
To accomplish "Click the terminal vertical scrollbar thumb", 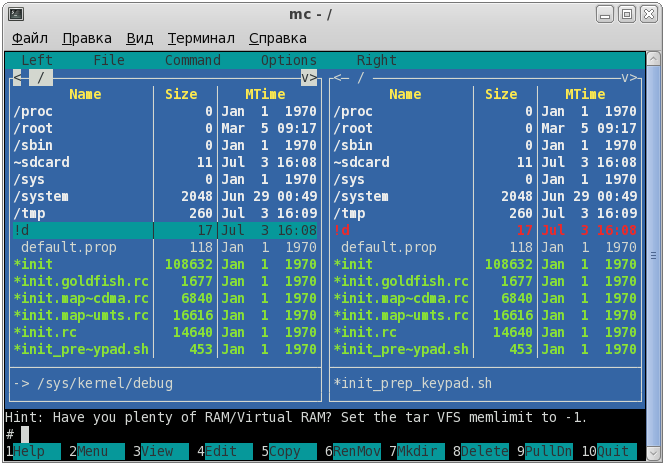I will [654, 256].
